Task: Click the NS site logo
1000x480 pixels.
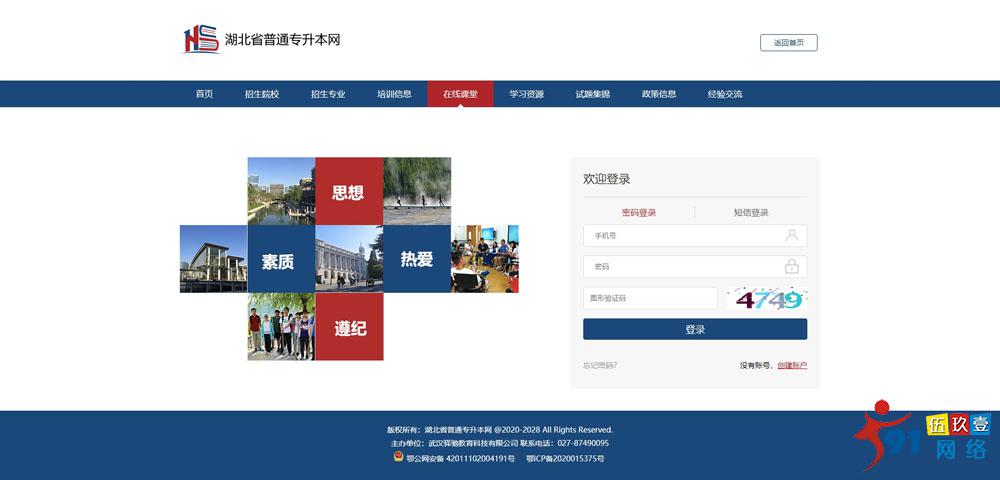Action: click(x=202, y=39)
